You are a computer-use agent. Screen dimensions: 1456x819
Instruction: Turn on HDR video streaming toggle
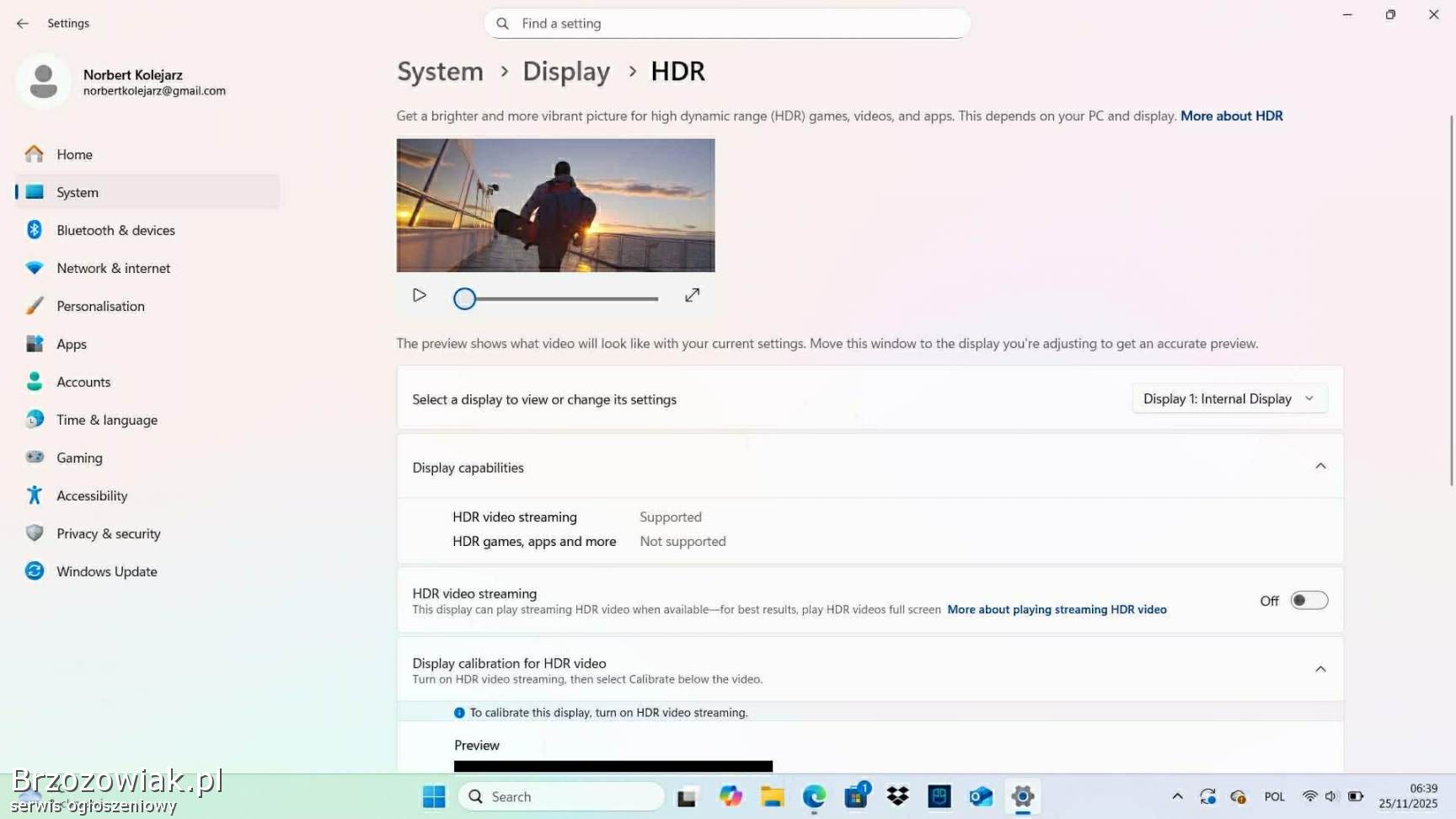click(1309, 601)
